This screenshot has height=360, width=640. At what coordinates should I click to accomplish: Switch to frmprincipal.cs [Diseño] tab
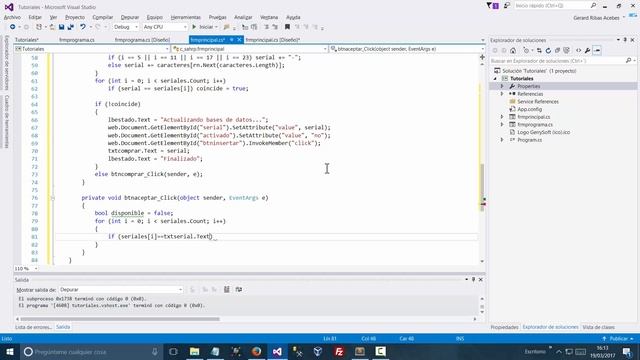coord(273,40)
